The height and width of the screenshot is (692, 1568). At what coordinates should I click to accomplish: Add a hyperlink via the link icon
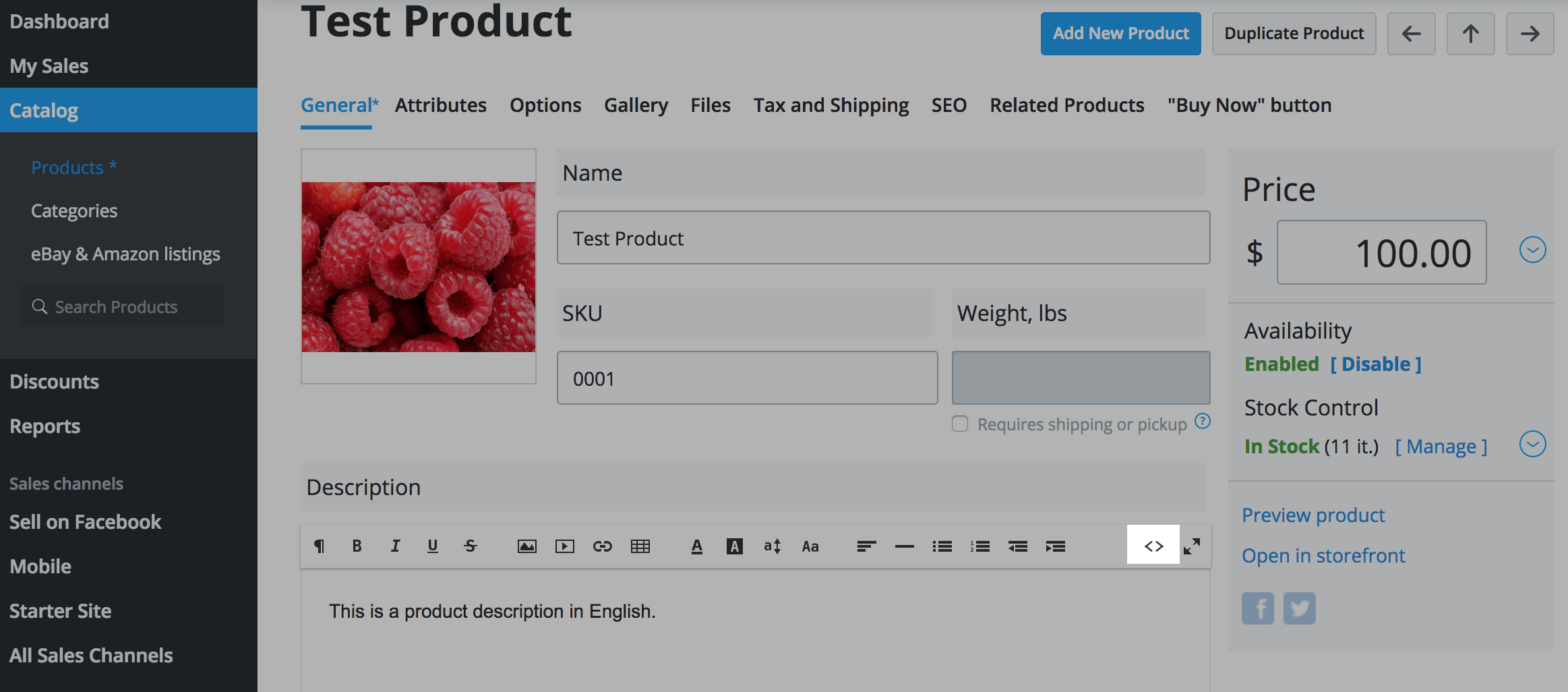pos(602,546)
